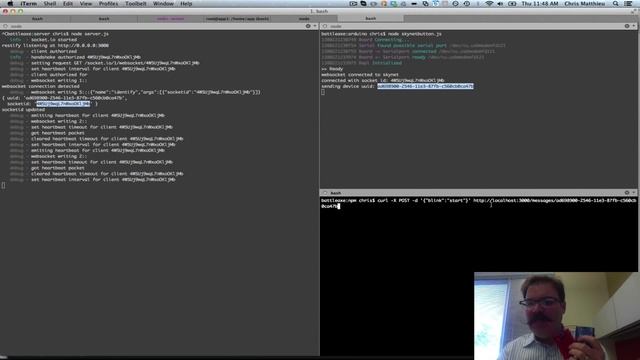Click "Found possible serial port" log line
This screenshot has height=360, width=640.
point(413,45)
